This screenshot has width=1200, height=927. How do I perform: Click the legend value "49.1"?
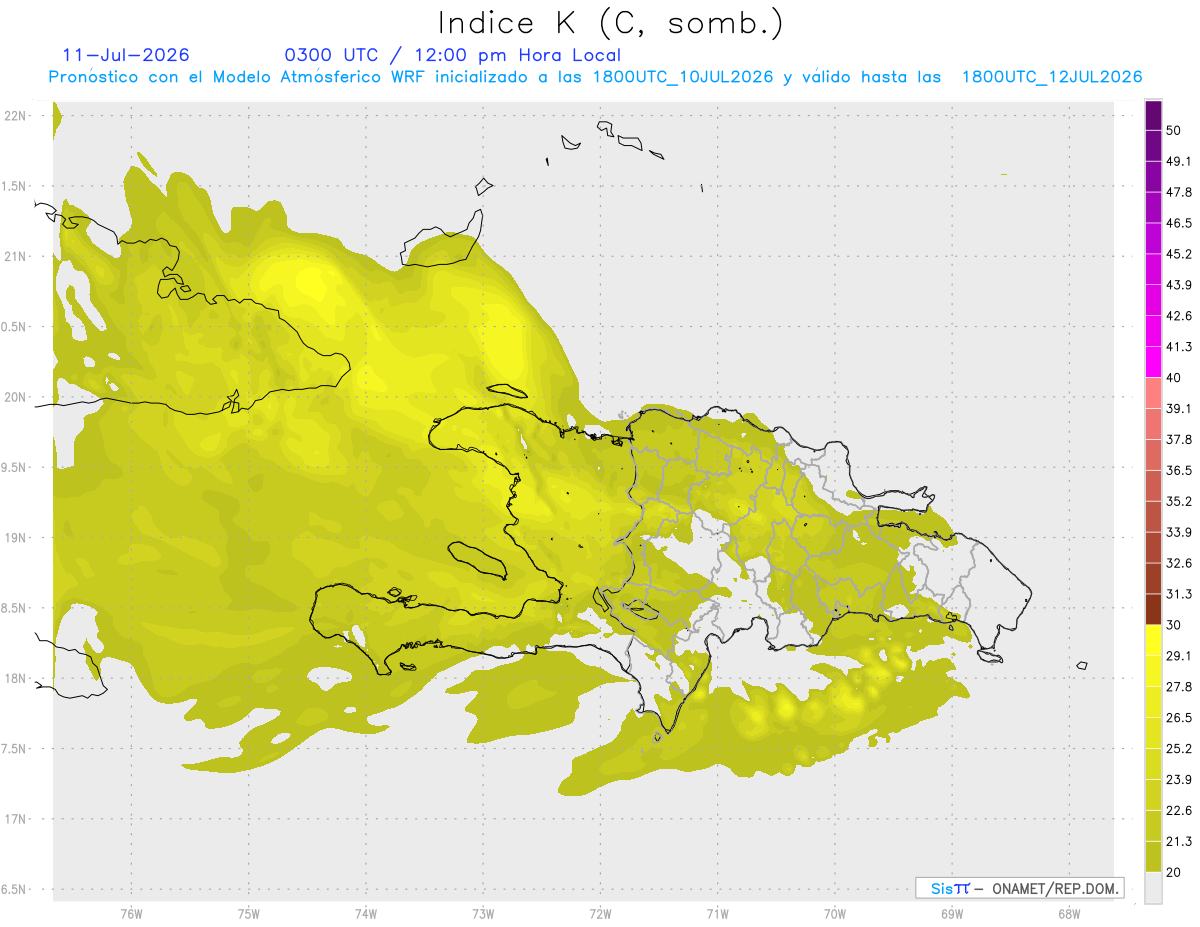1179,161
